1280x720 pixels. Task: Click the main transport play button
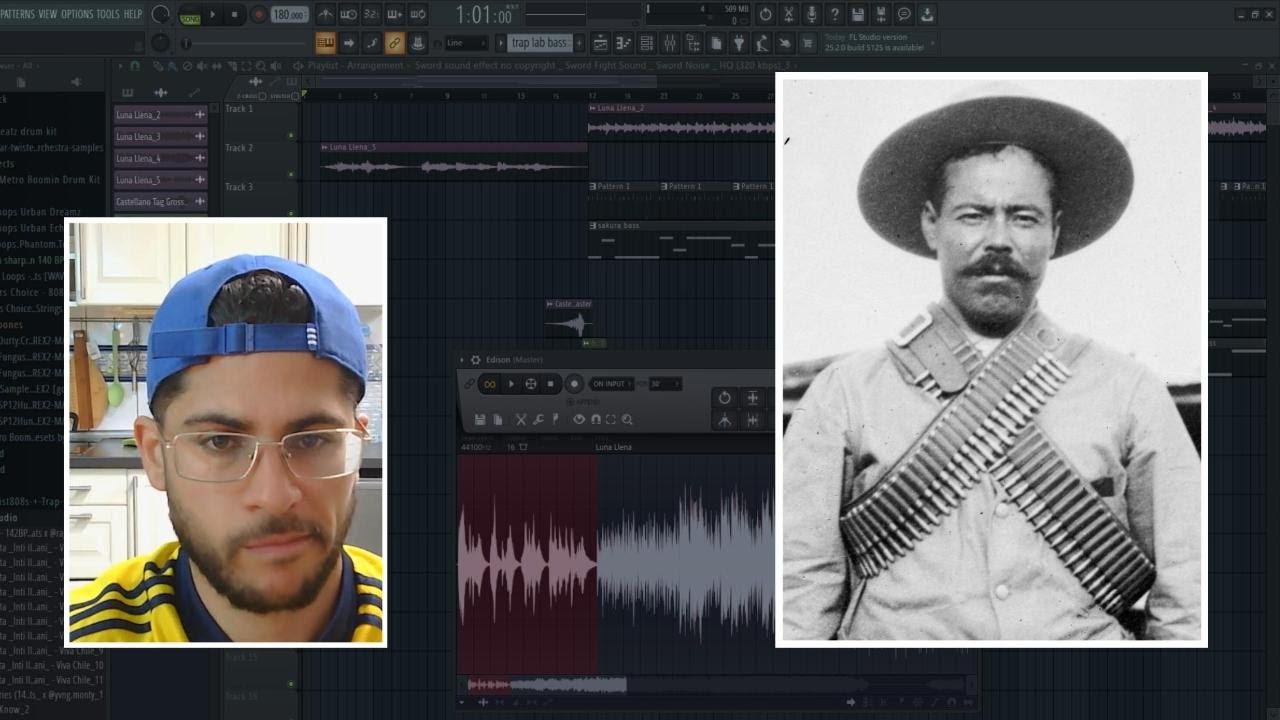(x=212, y=15)
